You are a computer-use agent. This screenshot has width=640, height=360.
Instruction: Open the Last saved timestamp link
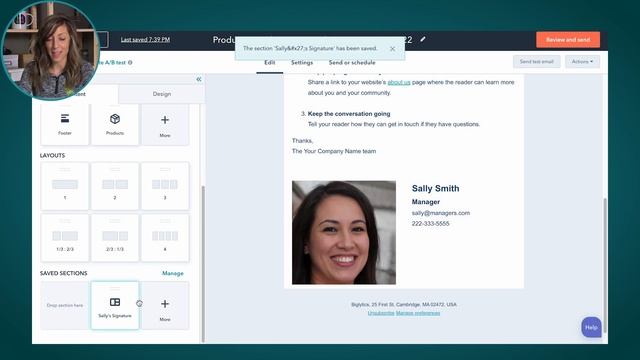click(145, 40)
